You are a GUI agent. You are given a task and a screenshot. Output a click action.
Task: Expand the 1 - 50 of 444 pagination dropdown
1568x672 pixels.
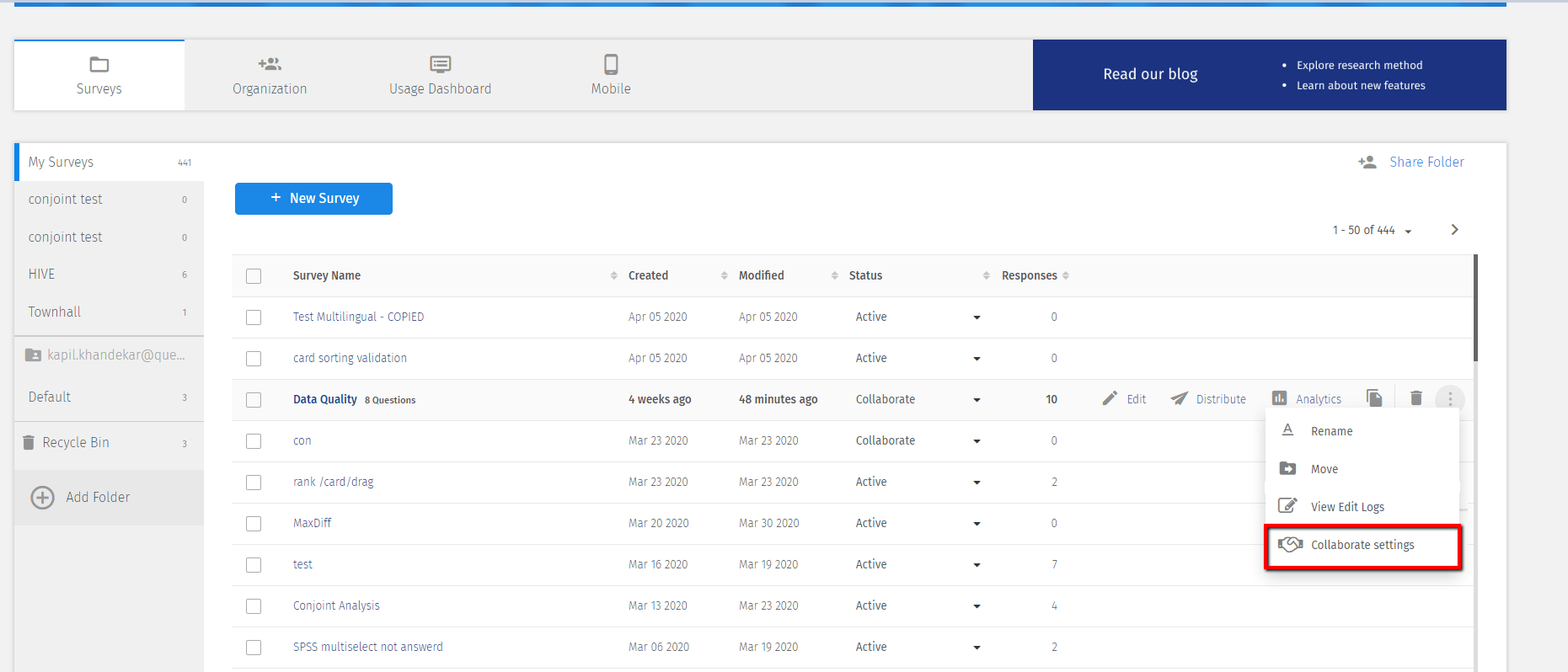point(1408,231)
